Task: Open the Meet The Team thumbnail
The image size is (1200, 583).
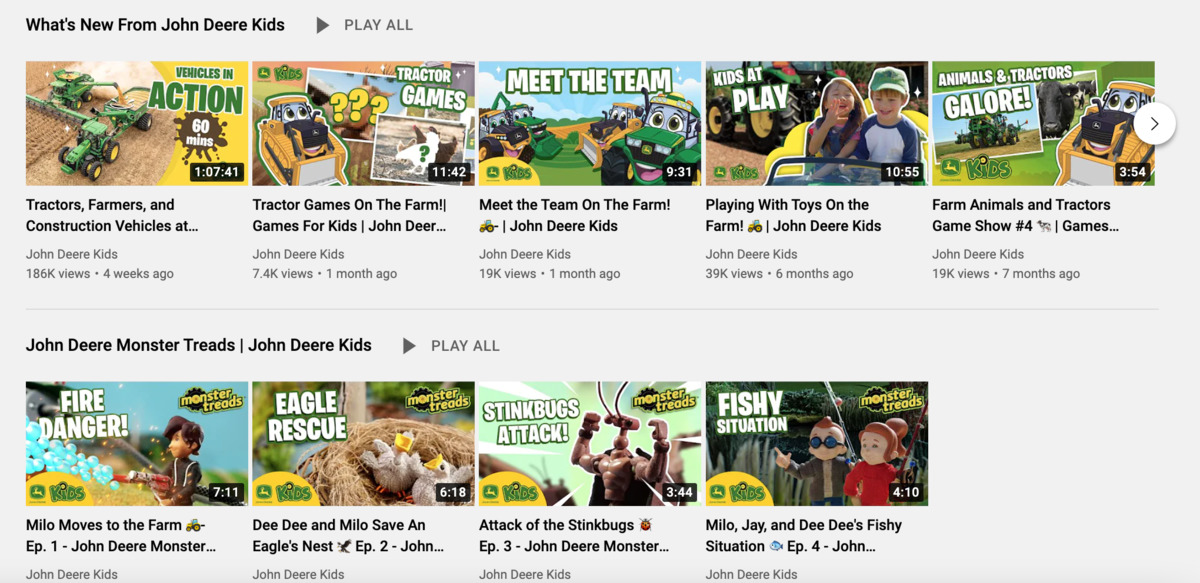Action: pyautogui.click(x=590, y=124)
